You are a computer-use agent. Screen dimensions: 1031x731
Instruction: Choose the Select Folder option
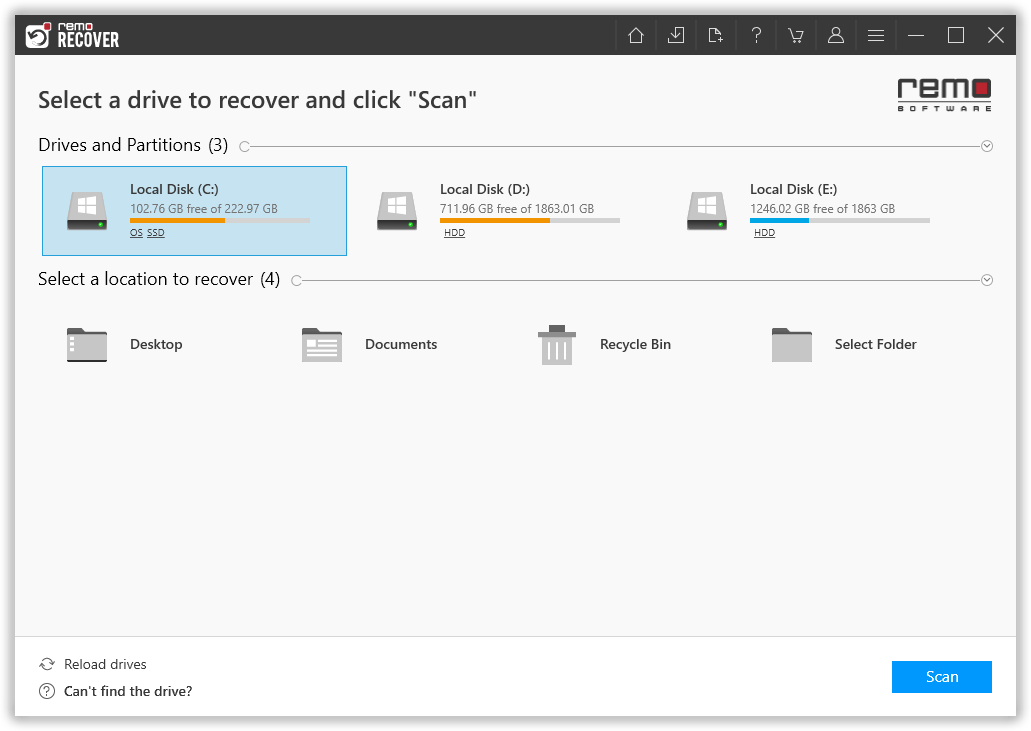[x=791, y=344]
